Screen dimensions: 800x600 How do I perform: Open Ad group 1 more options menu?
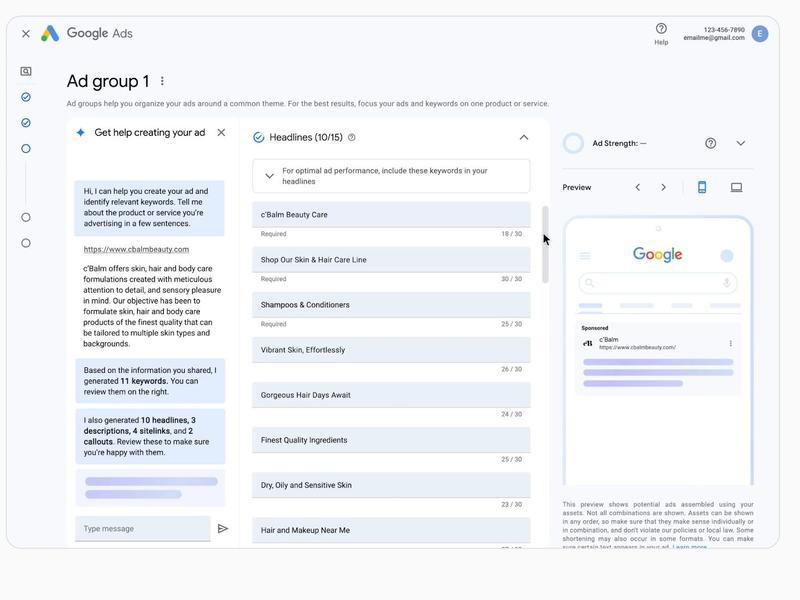[162, 81]
